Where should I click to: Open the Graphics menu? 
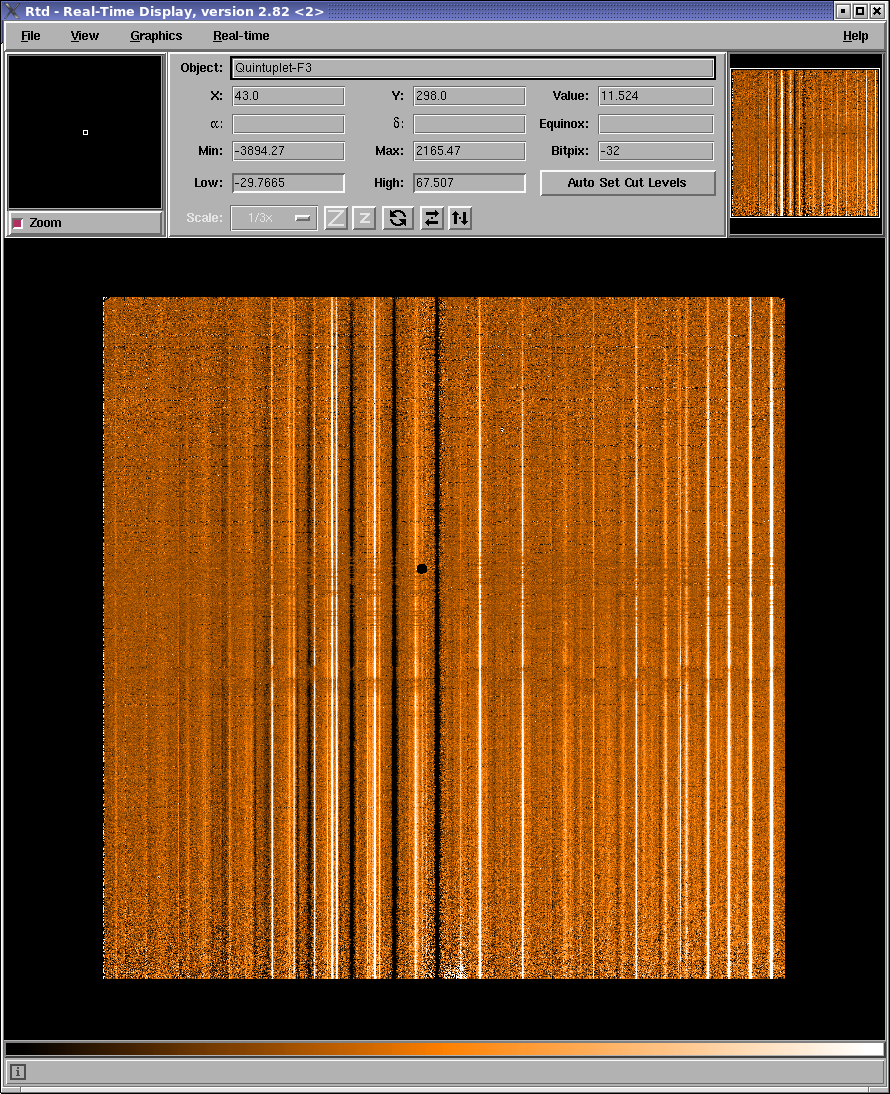click(156, 36)
